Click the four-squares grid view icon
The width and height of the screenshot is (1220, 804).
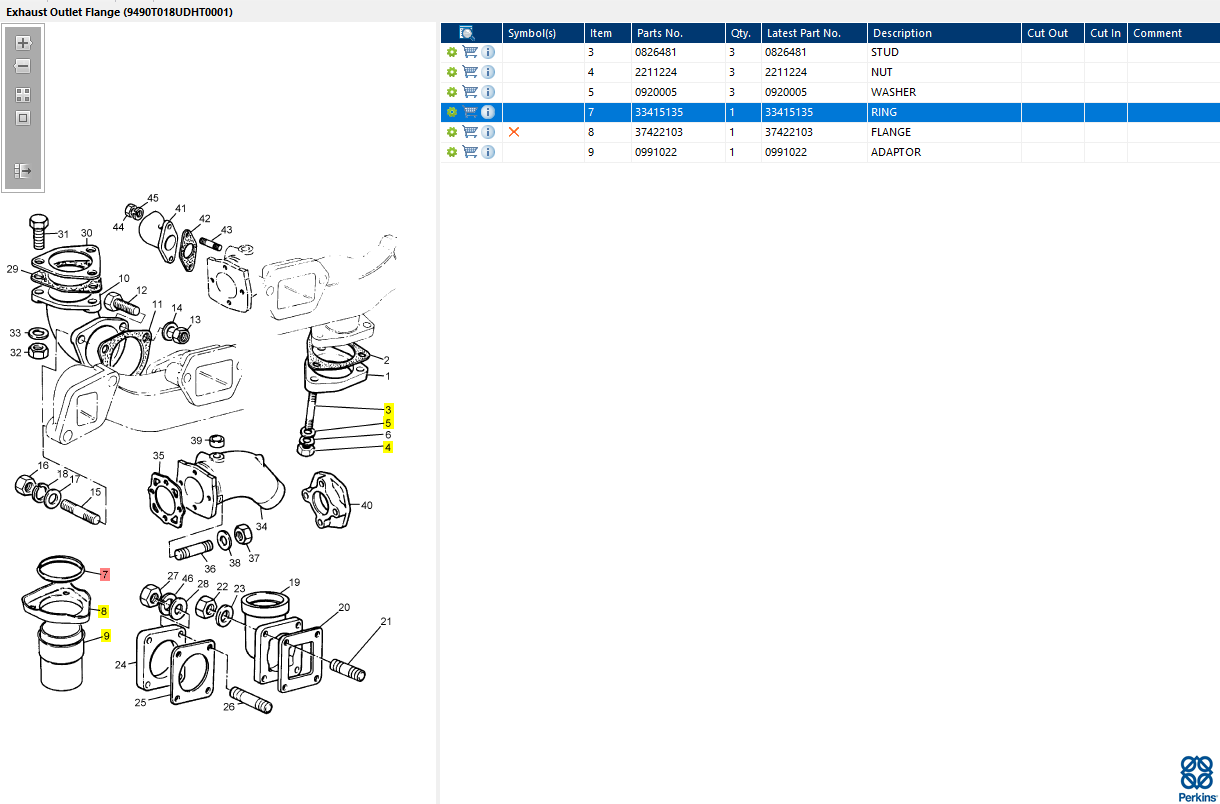click(23, 95)
